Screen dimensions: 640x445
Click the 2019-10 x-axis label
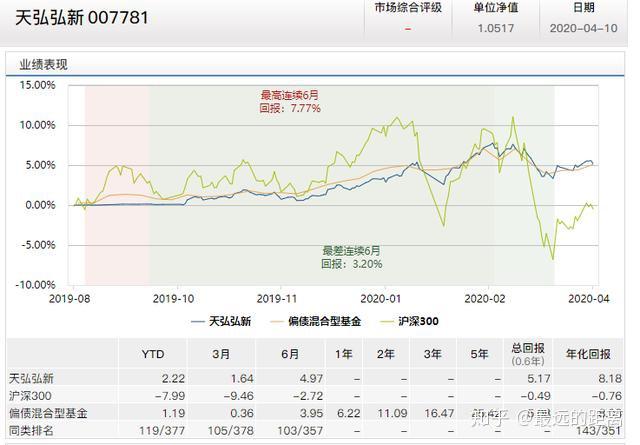click(x=173, y=299)
